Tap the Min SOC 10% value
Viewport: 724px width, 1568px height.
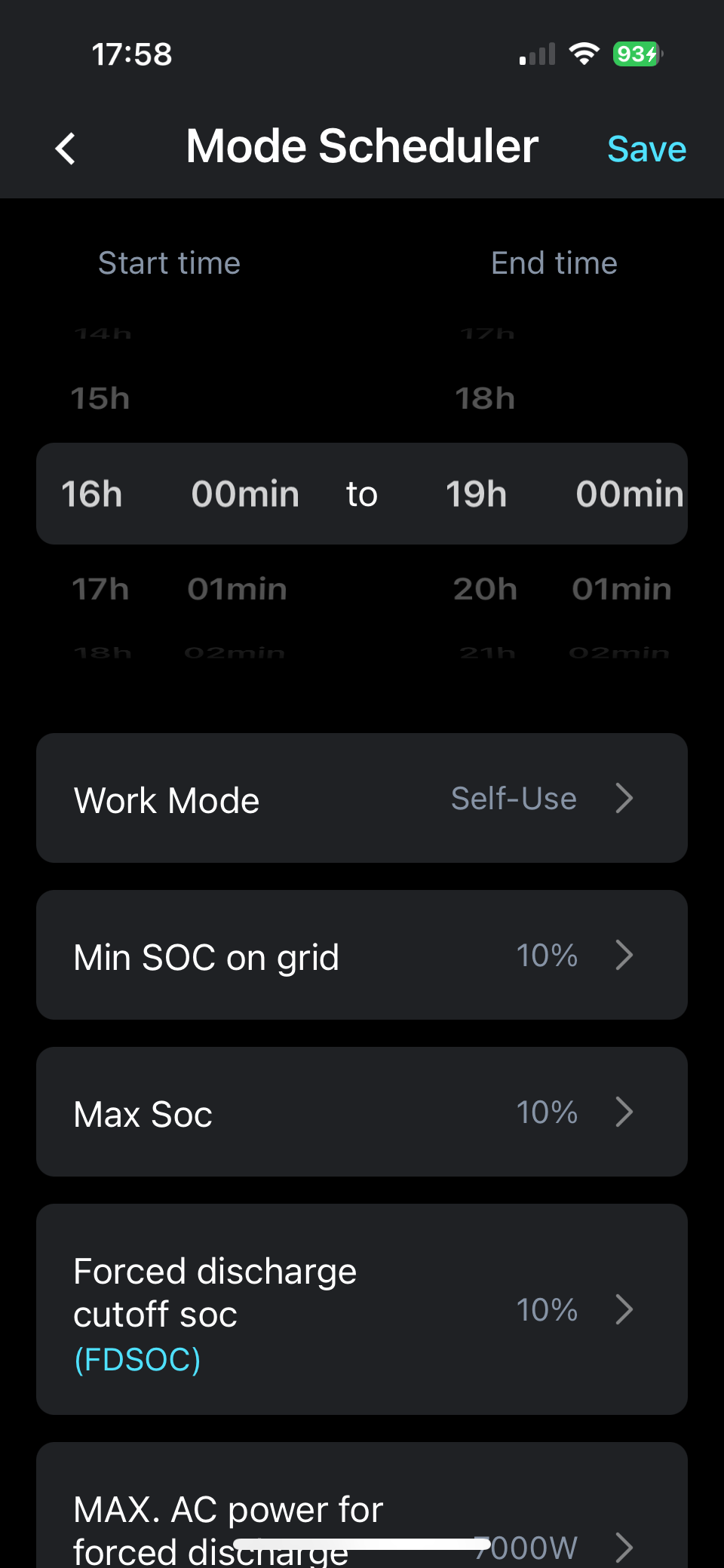coord(547,956)
